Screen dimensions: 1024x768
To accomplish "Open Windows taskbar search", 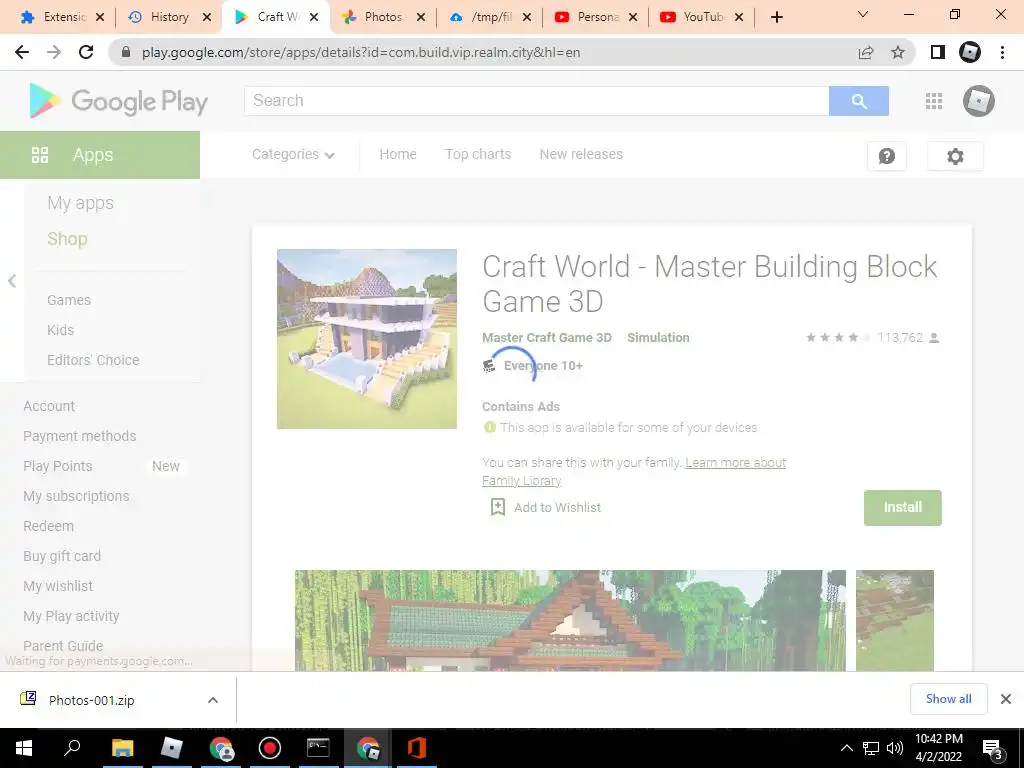I will click(71, 748).
